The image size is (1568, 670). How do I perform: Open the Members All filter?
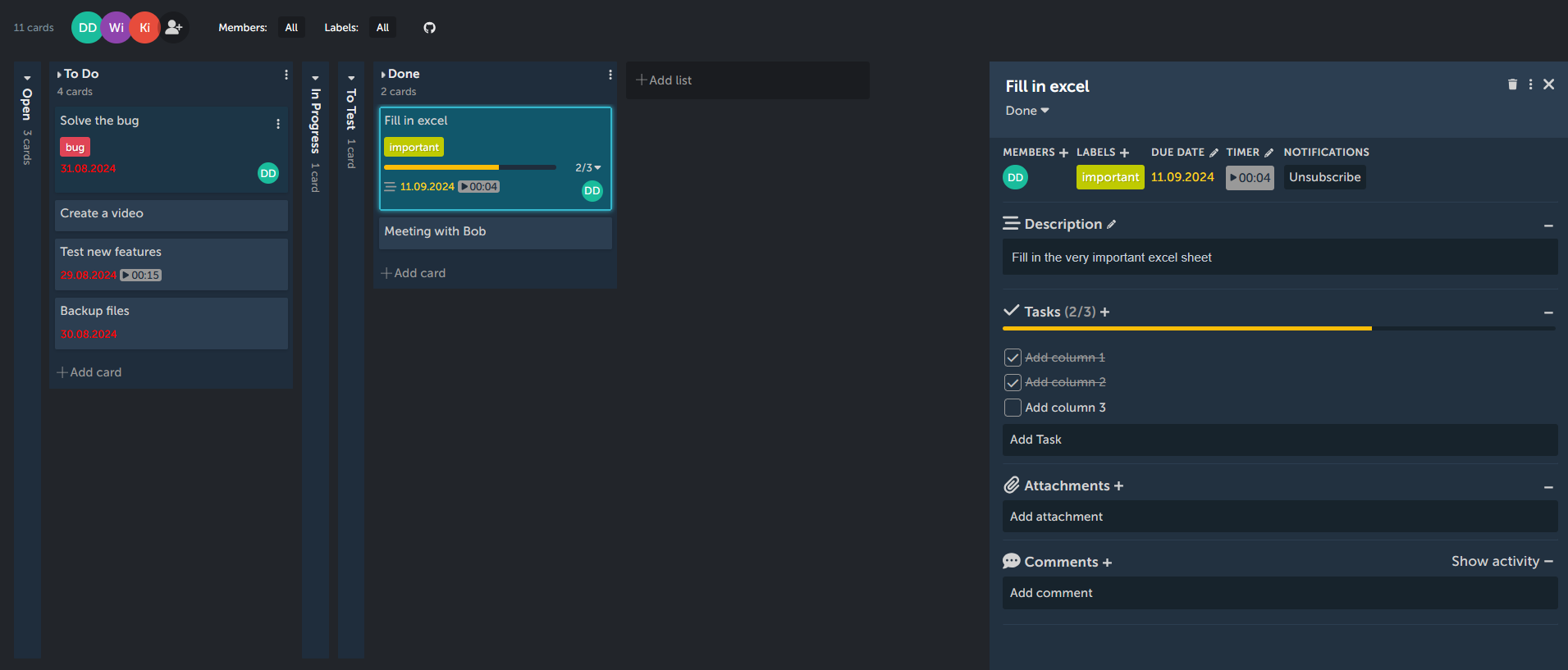coord(291,28)
